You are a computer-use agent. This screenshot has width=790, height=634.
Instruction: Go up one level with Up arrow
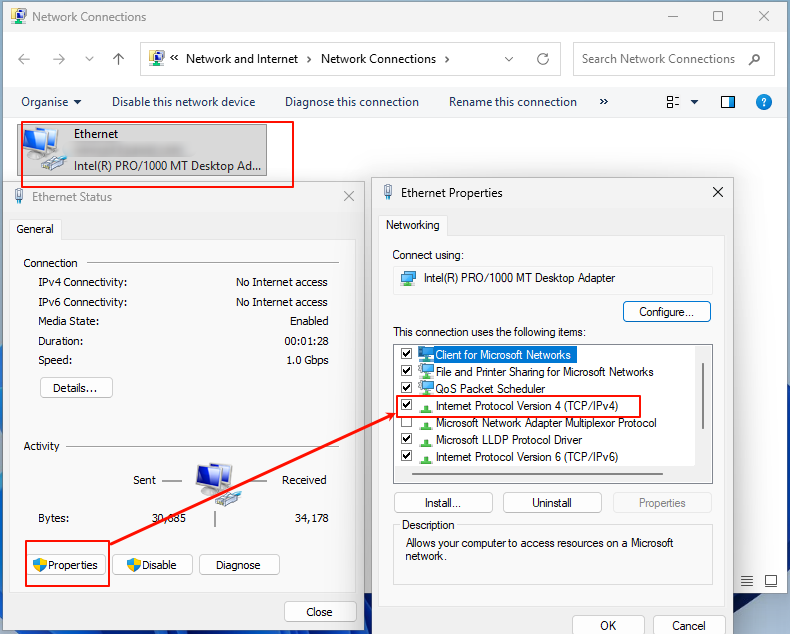click(x=118, y=59)
